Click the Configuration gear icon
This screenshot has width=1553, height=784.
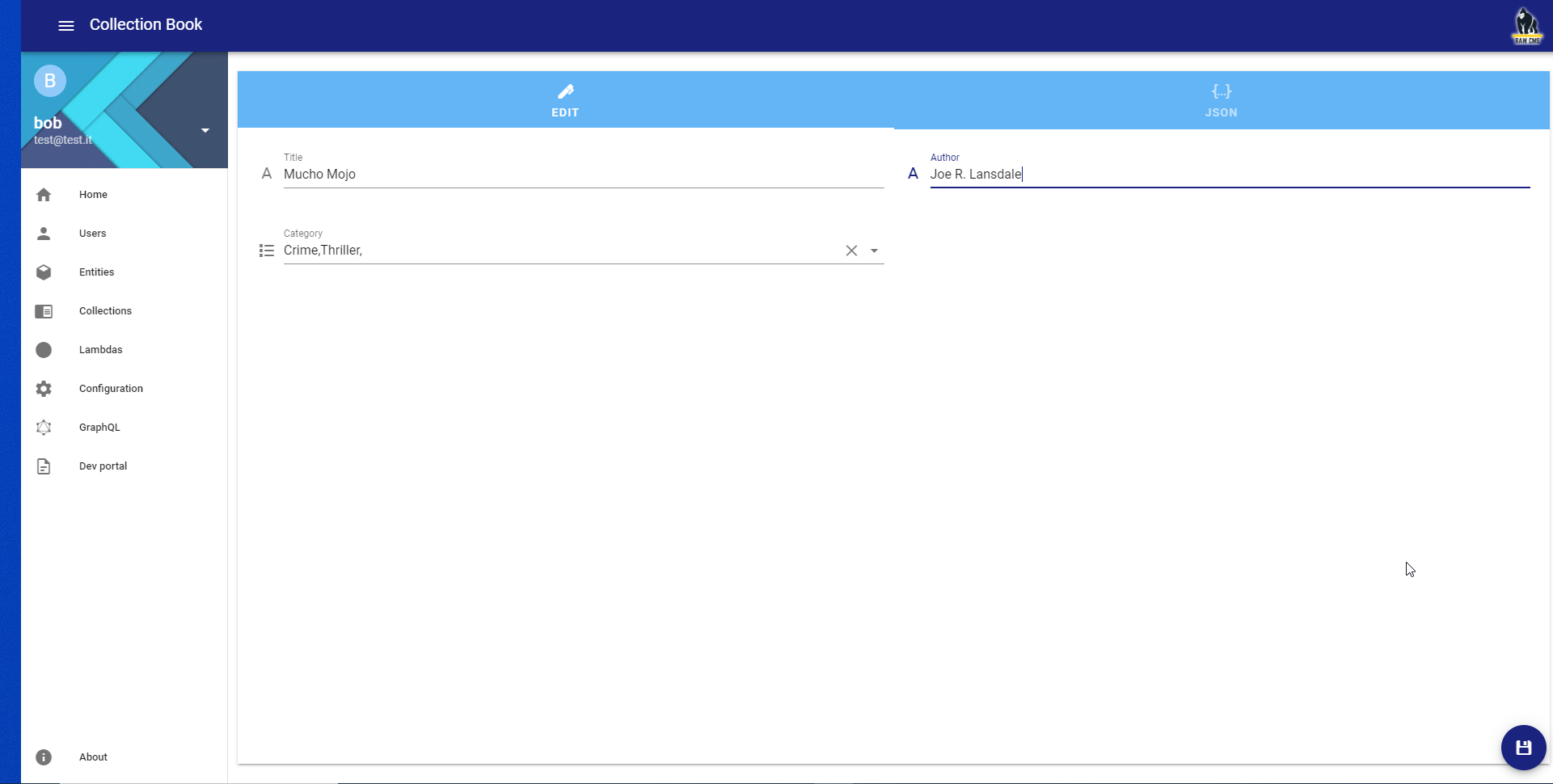(44, 389)
